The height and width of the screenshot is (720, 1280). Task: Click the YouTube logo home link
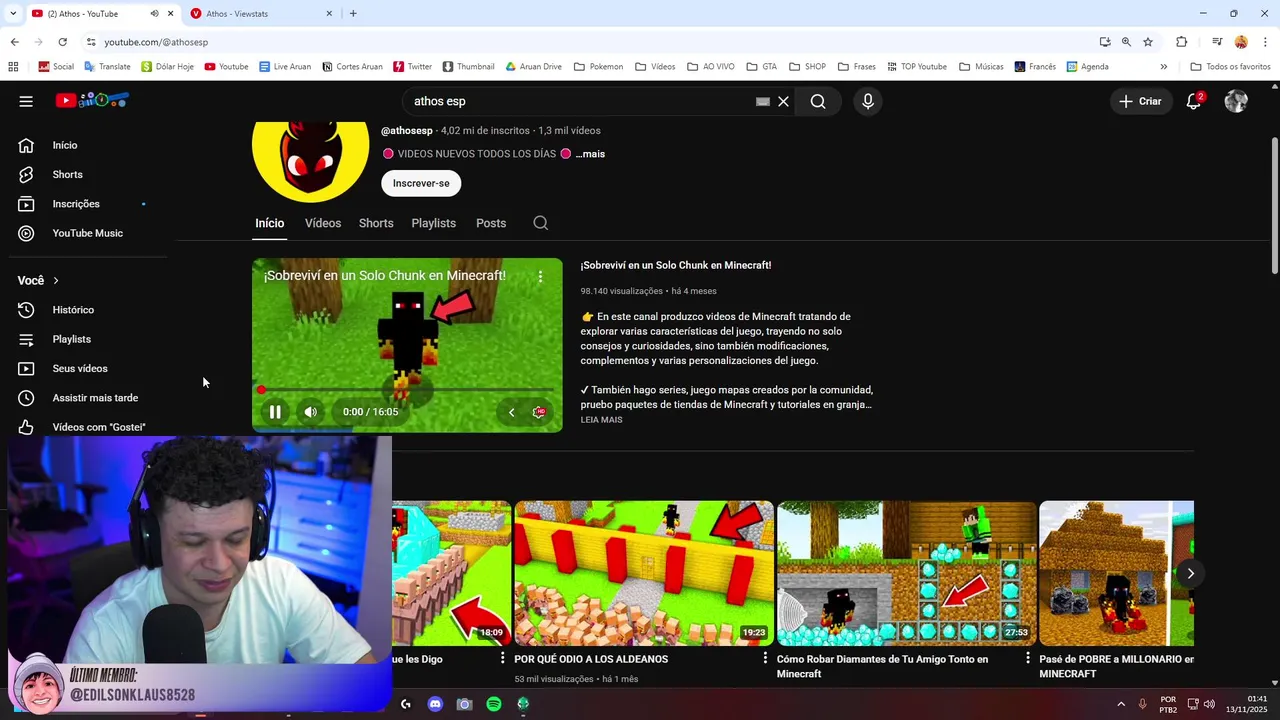(x=92, y=100)
